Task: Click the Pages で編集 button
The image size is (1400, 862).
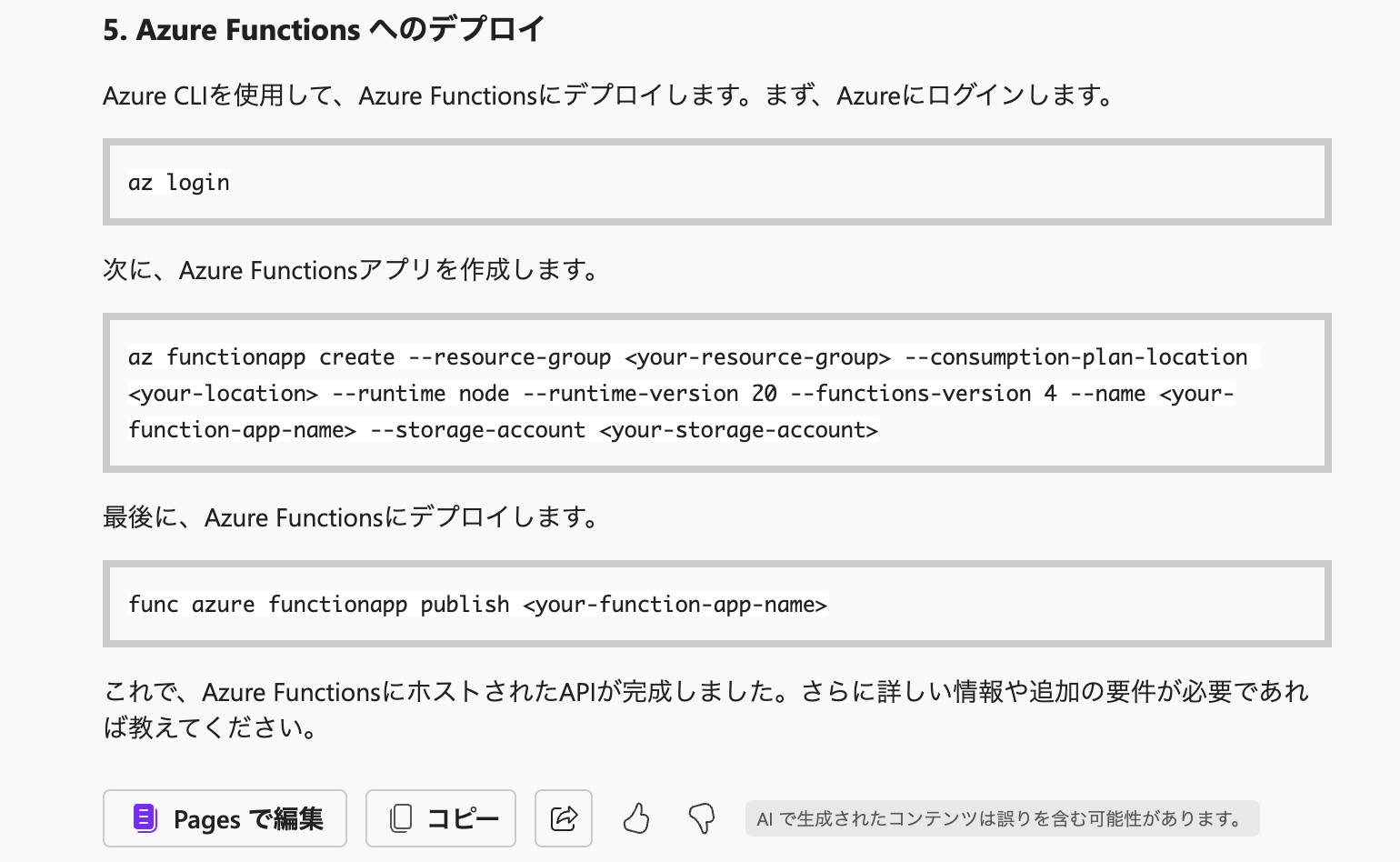Action: [x=225, y=818]
